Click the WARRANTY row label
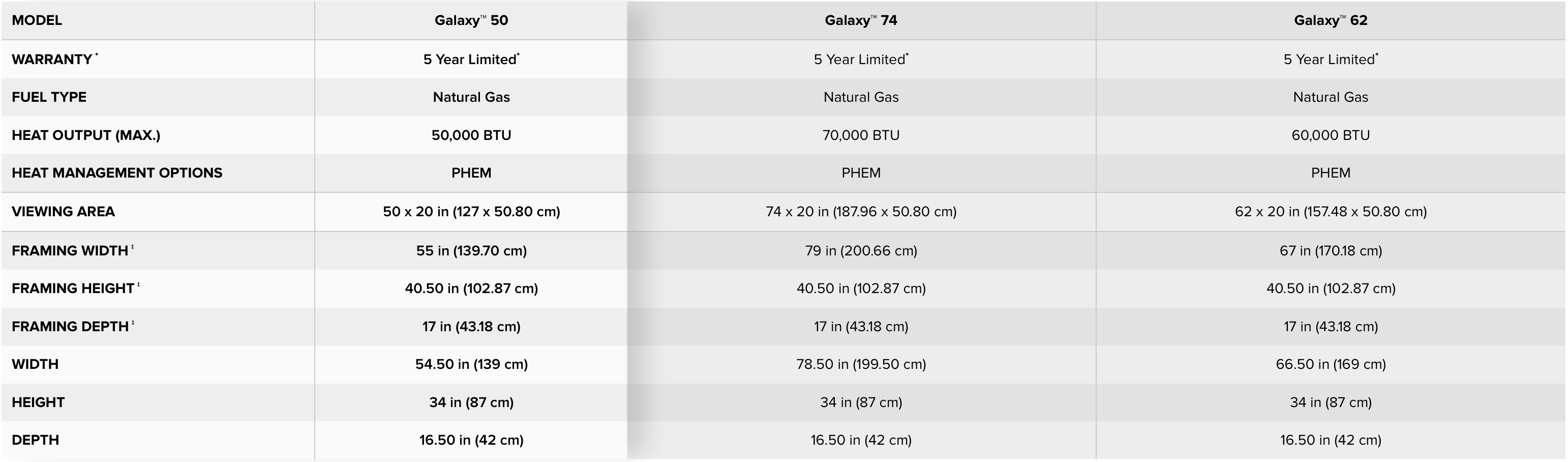This screenshot has height=462, width=1568. point(55,59)
